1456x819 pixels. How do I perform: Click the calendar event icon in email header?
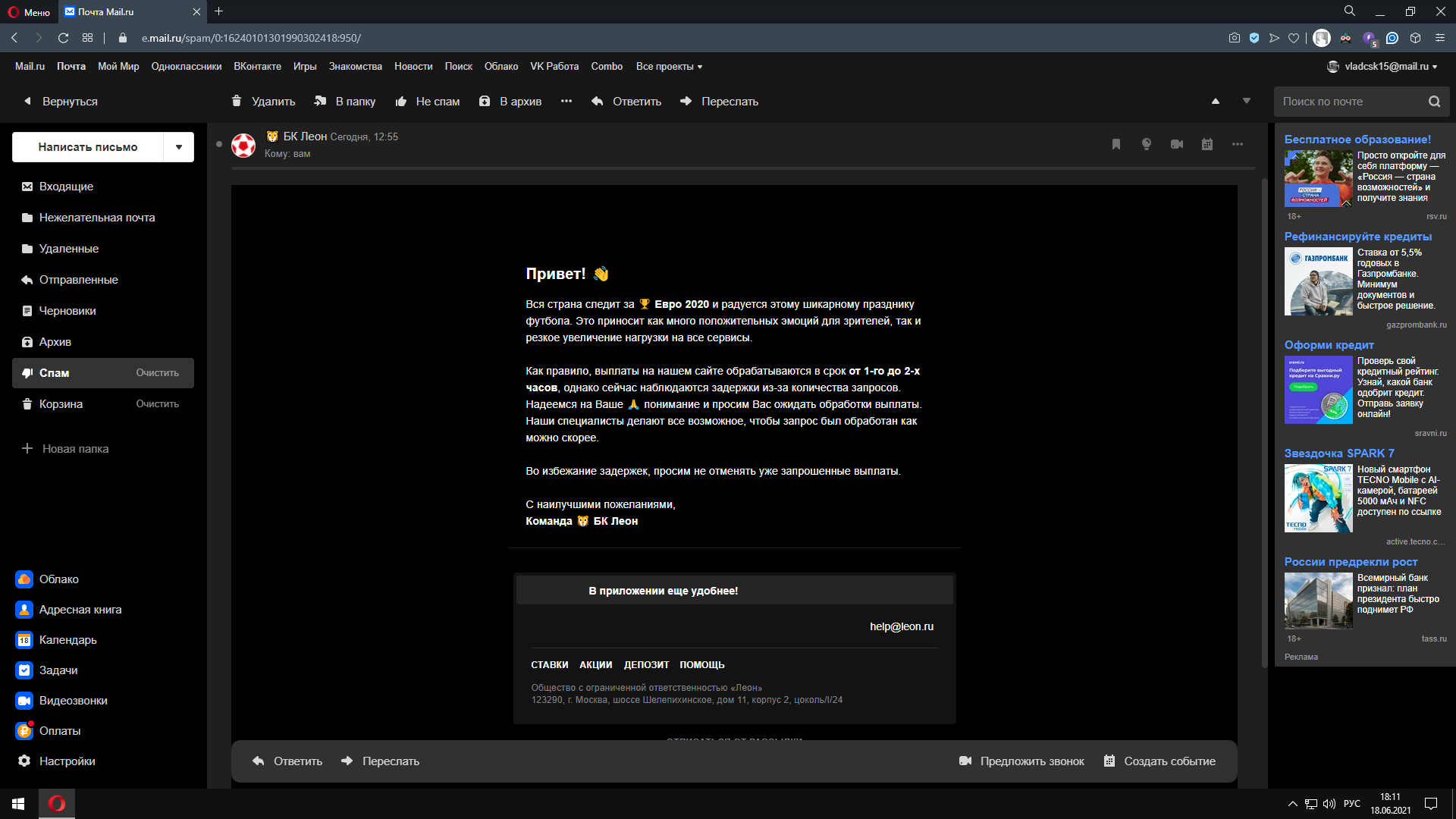[x=1207, y=144]
